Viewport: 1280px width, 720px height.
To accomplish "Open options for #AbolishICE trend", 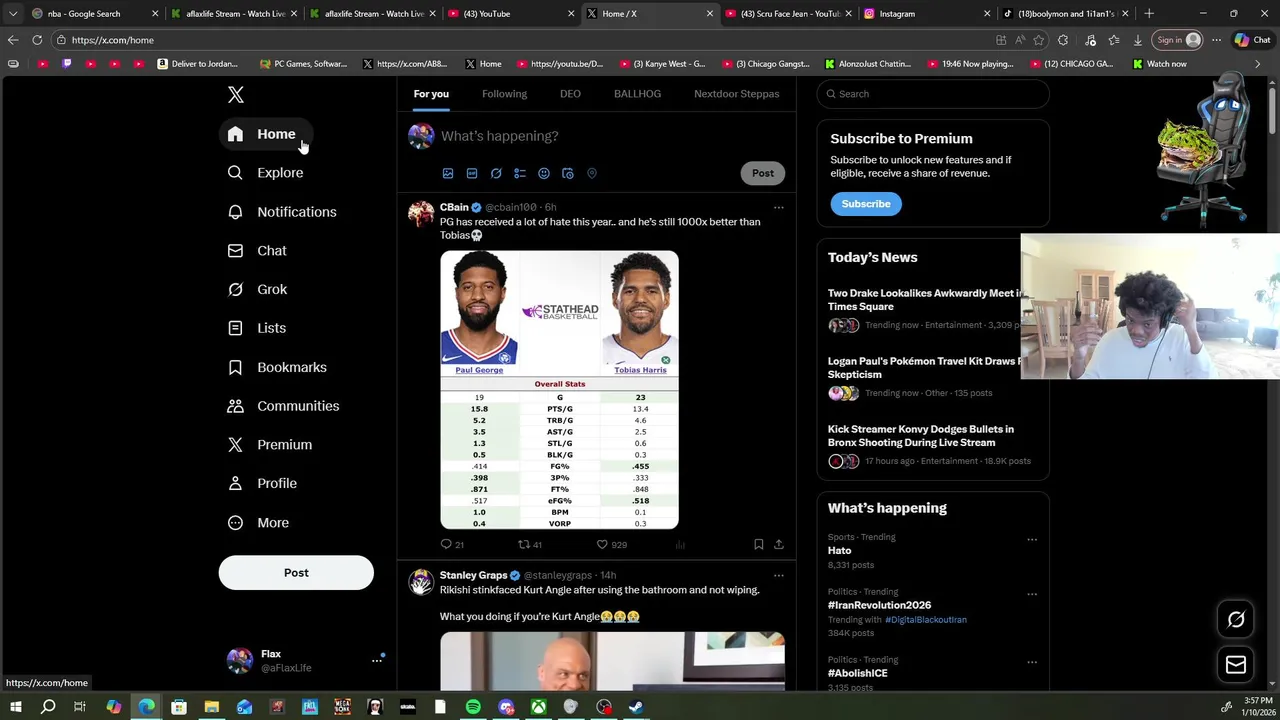I will (1032, 663).
